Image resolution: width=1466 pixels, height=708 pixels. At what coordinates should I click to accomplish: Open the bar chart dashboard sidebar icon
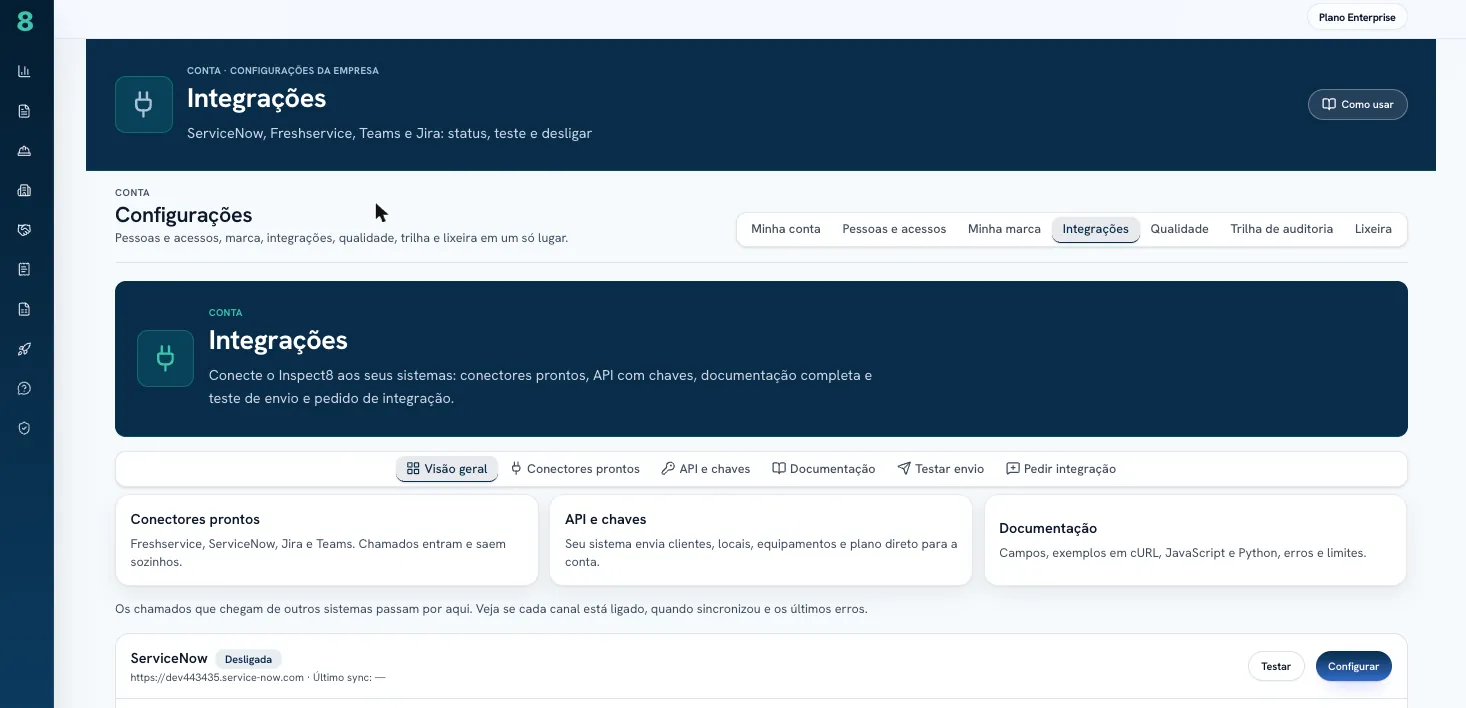(25, 71)
